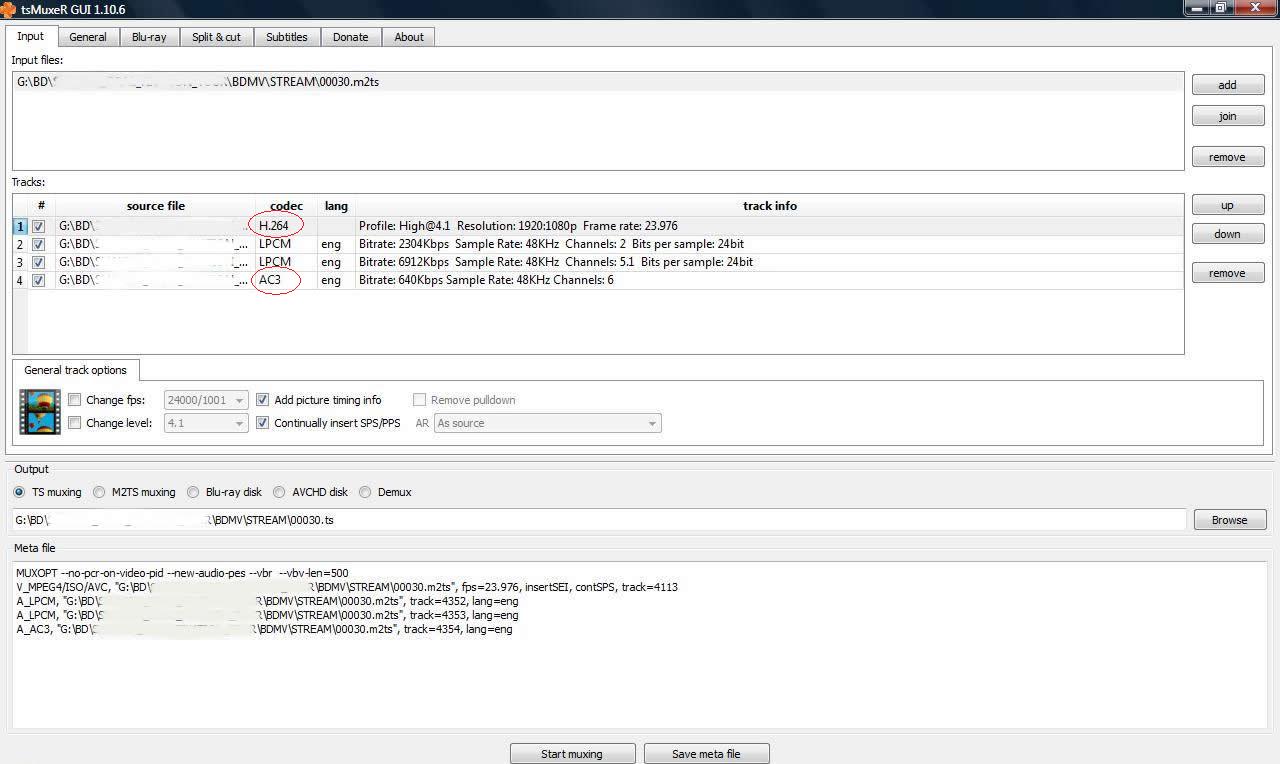Viewport: 1280px width, 764px height.
Task: Click the tsMuxeR app icon in title bar
Action: point(8,8)
